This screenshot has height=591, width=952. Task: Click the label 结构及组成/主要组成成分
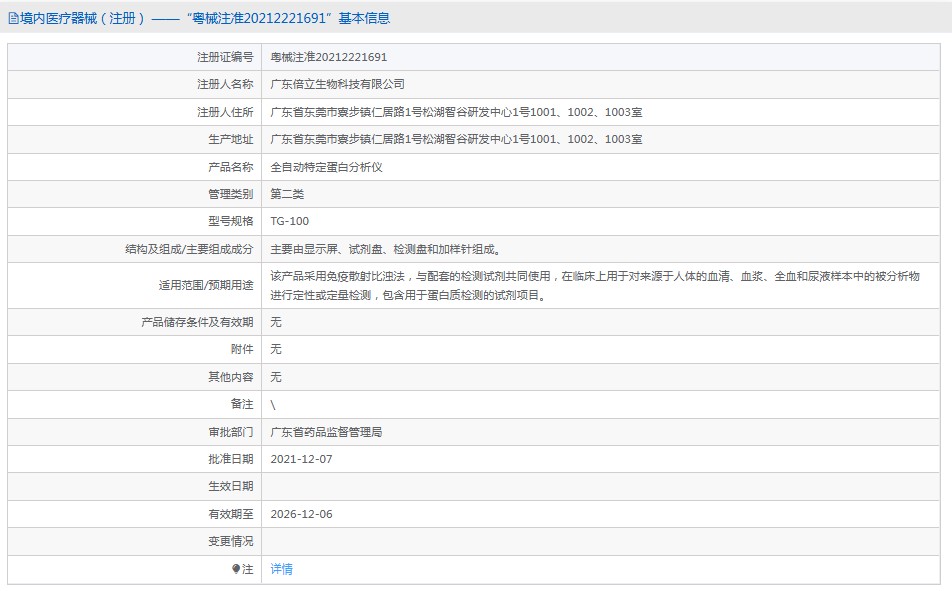tap(189, 249)
